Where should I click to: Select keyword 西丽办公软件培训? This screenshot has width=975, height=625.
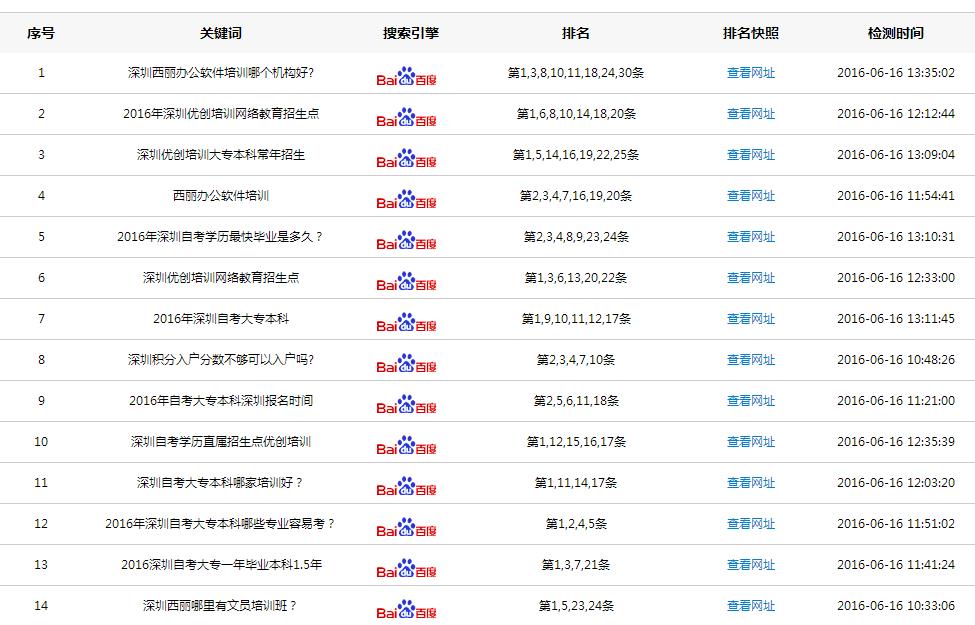tap(221, 196)
